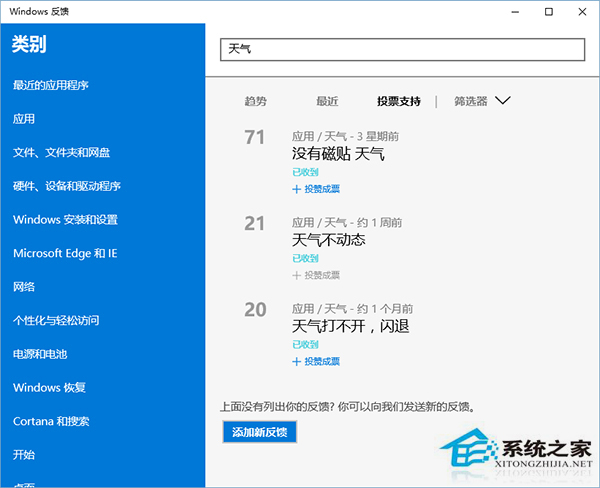Viewport: 600px width, 488px height.
Task: Click 应用 / 天气 - 约 1 周前 text
Action: (x=347, y=223)
